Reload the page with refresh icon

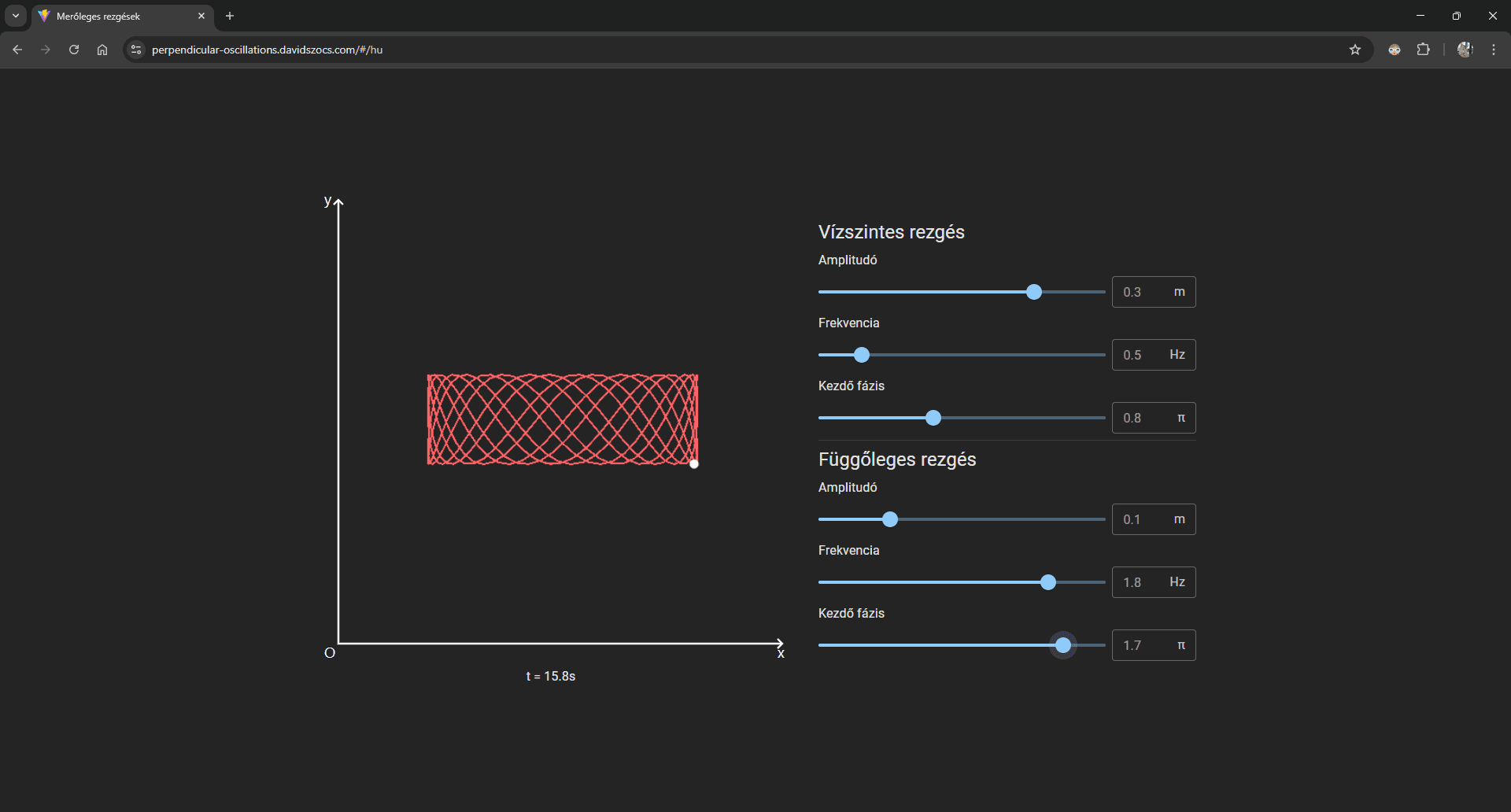pyautogui.click(x=74, y=50)
